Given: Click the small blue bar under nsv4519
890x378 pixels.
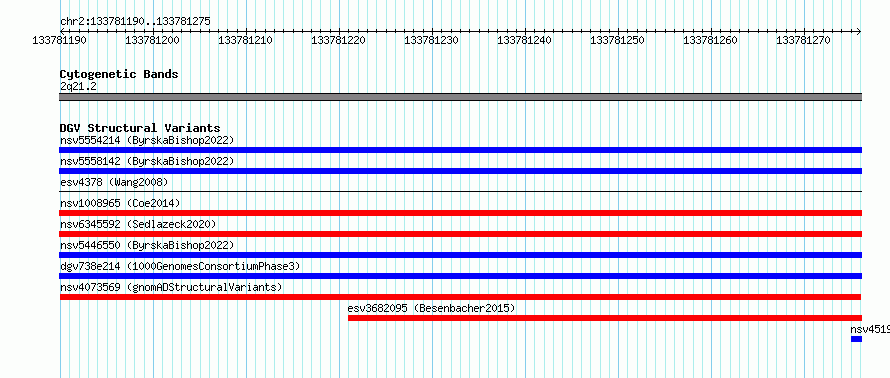Looking at the screenshot, I should click(857, 339).
